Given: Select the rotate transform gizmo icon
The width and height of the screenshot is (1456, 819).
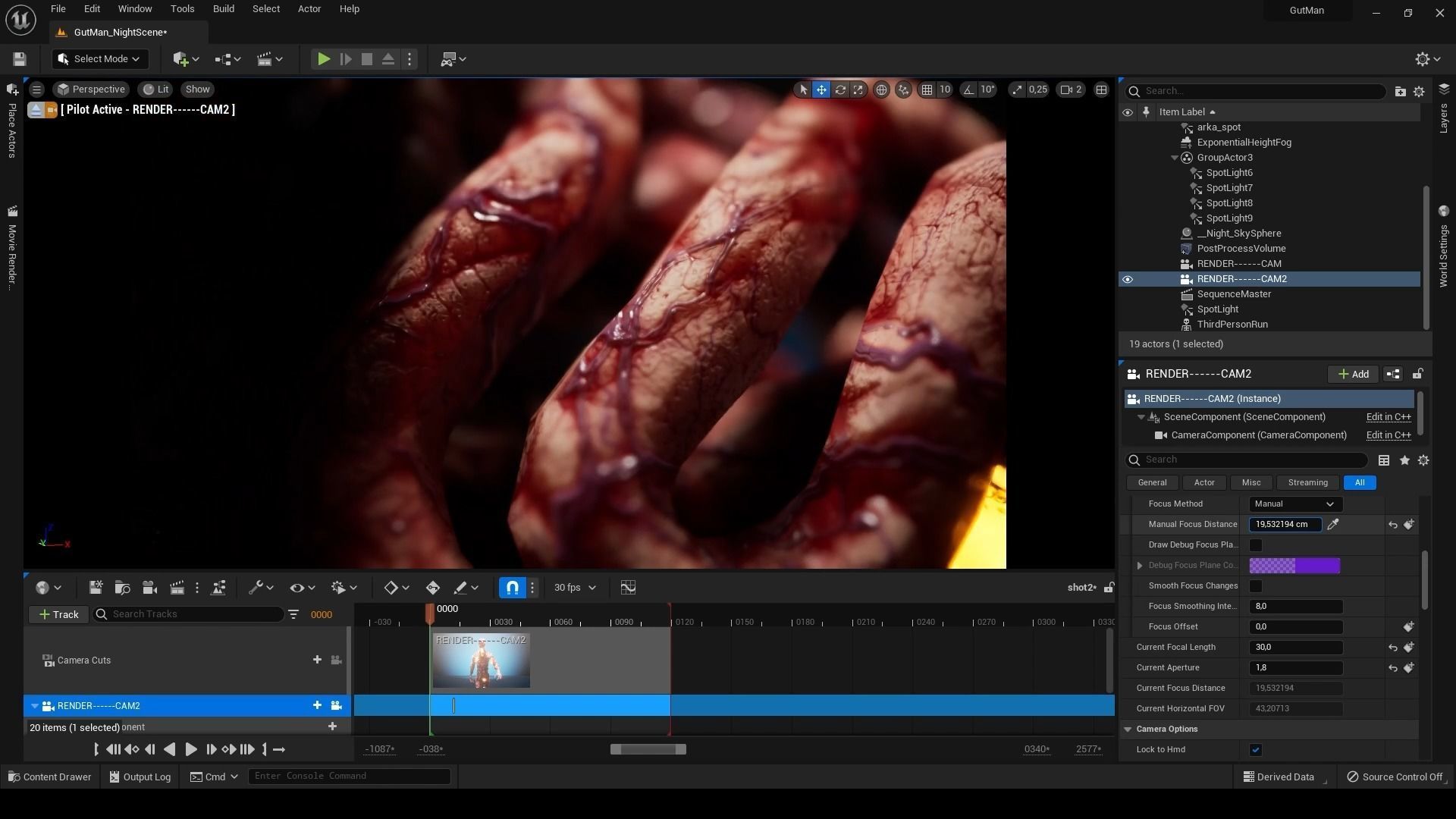Looking at the screenshot, I should pos(840,89).
